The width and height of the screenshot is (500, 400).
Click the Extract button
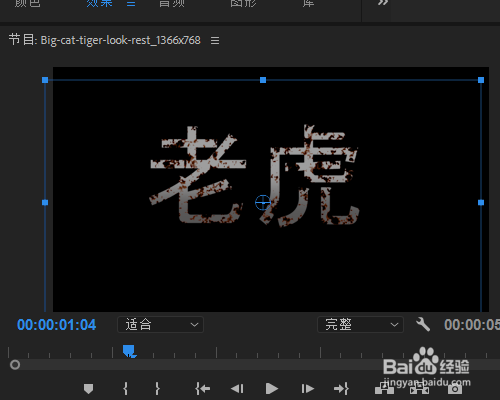coord(419,389)
